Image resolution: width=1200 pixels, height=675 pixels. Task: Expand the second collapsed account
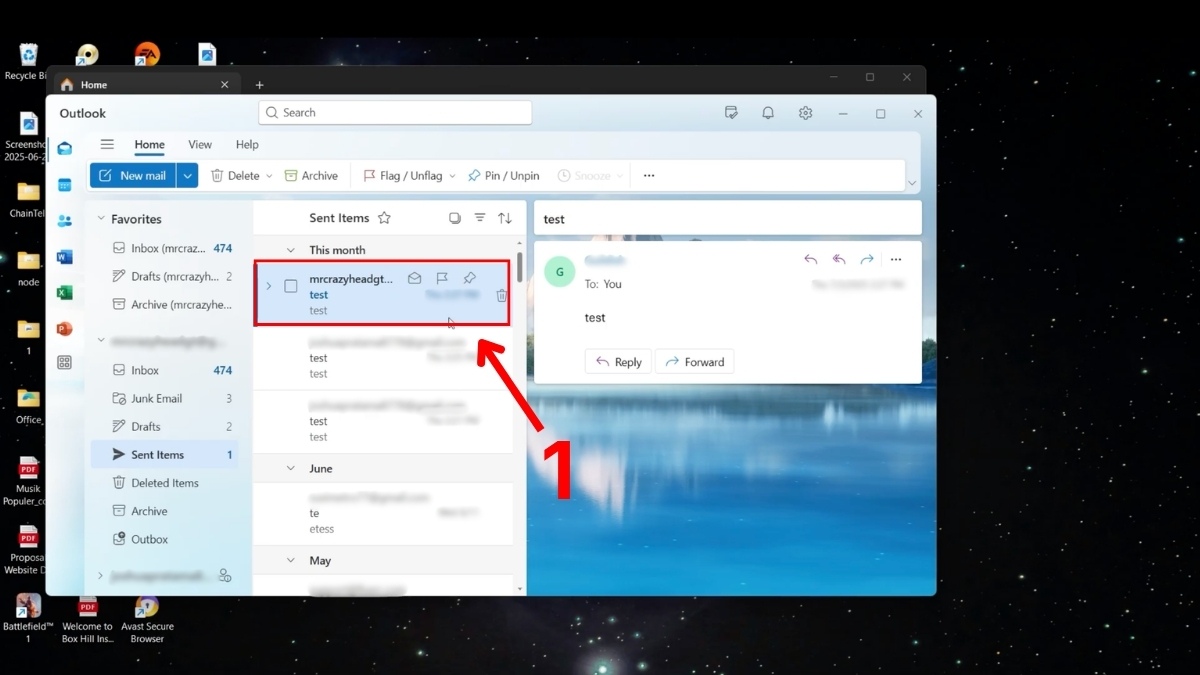[100, 576]
